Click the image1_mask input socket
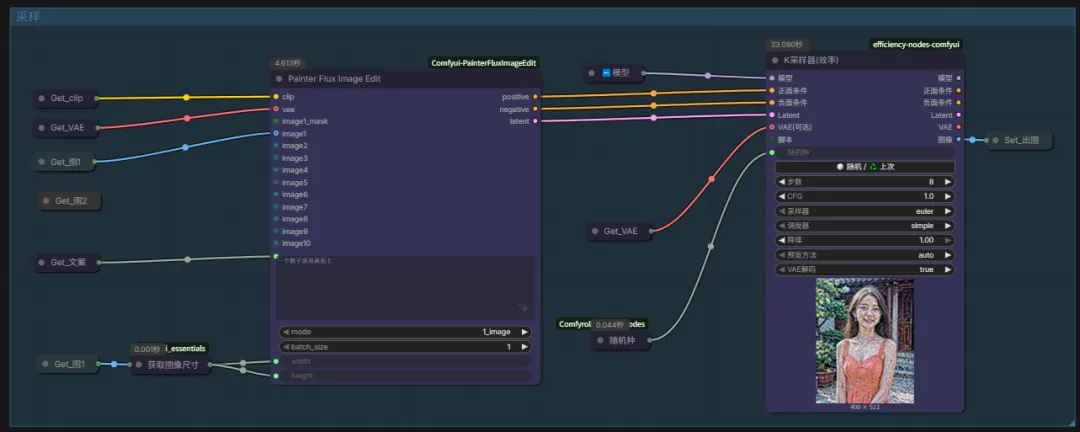Viewport: 1080px width, 432px height. point(276,121)
